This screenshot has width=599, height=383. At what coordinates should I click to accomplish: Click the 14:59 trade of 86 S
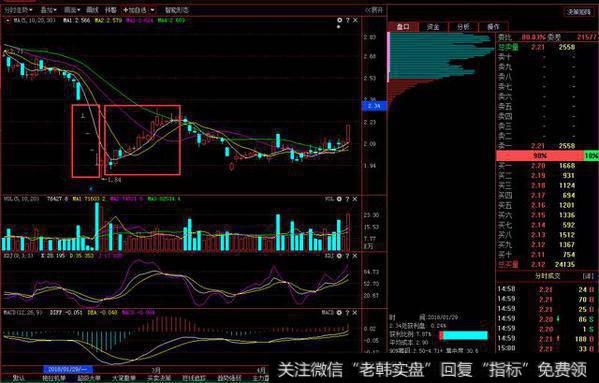point(547,319)
